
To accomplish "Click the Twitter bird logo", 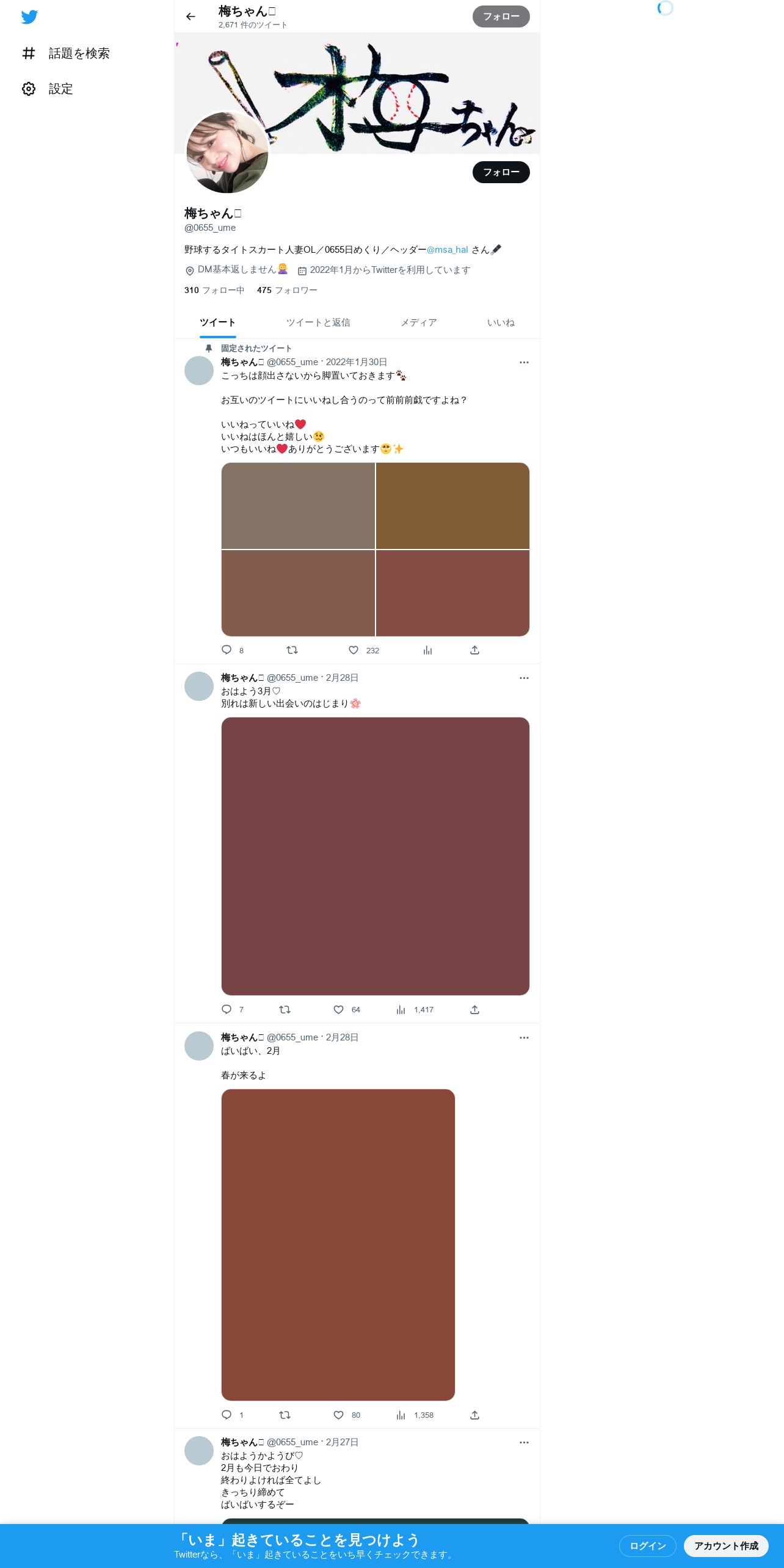I will point(29,17).
